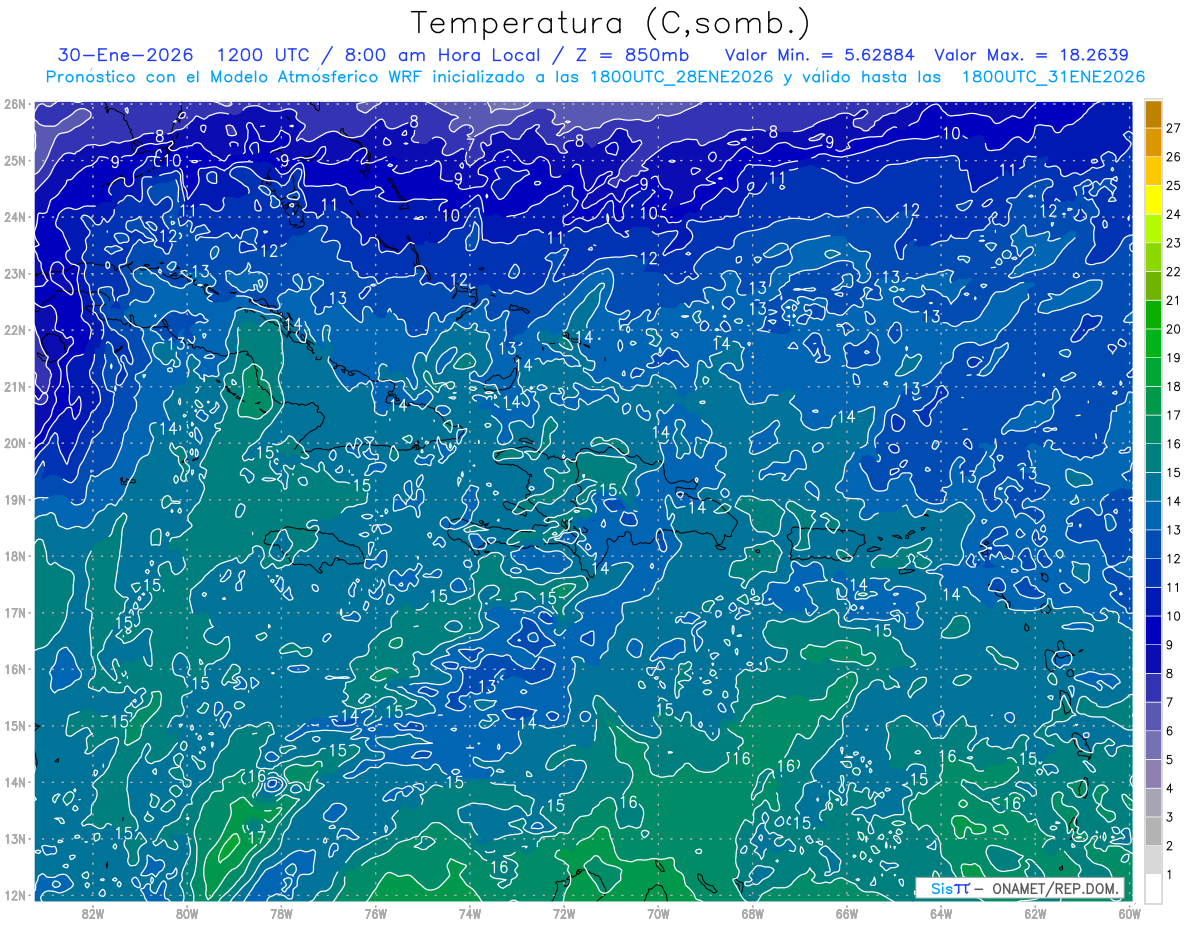
Task: Click the "68W" longitude axis label
Action: (x=752, y=912)
